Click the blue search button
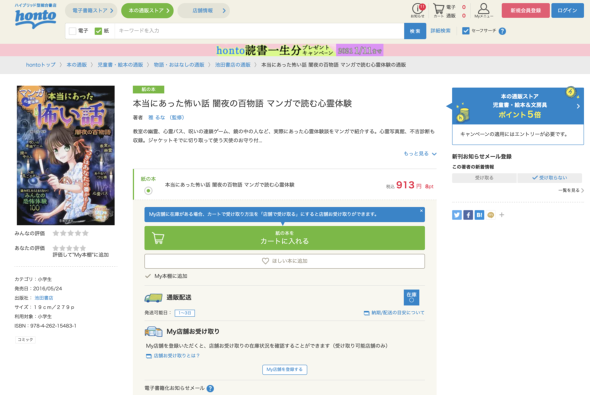The height and width of the screenshot is (395, 590). pos(415,31)
